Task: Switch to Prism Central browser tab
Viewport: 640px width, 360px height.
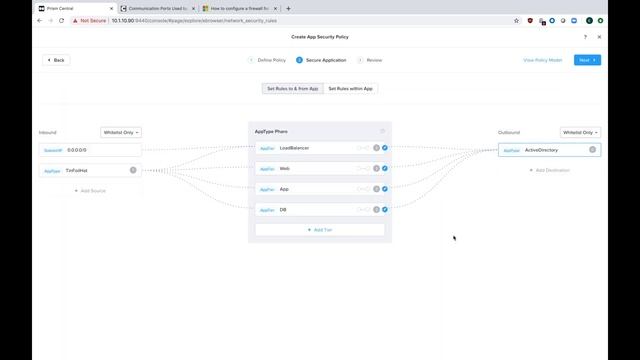Action: 75,8
